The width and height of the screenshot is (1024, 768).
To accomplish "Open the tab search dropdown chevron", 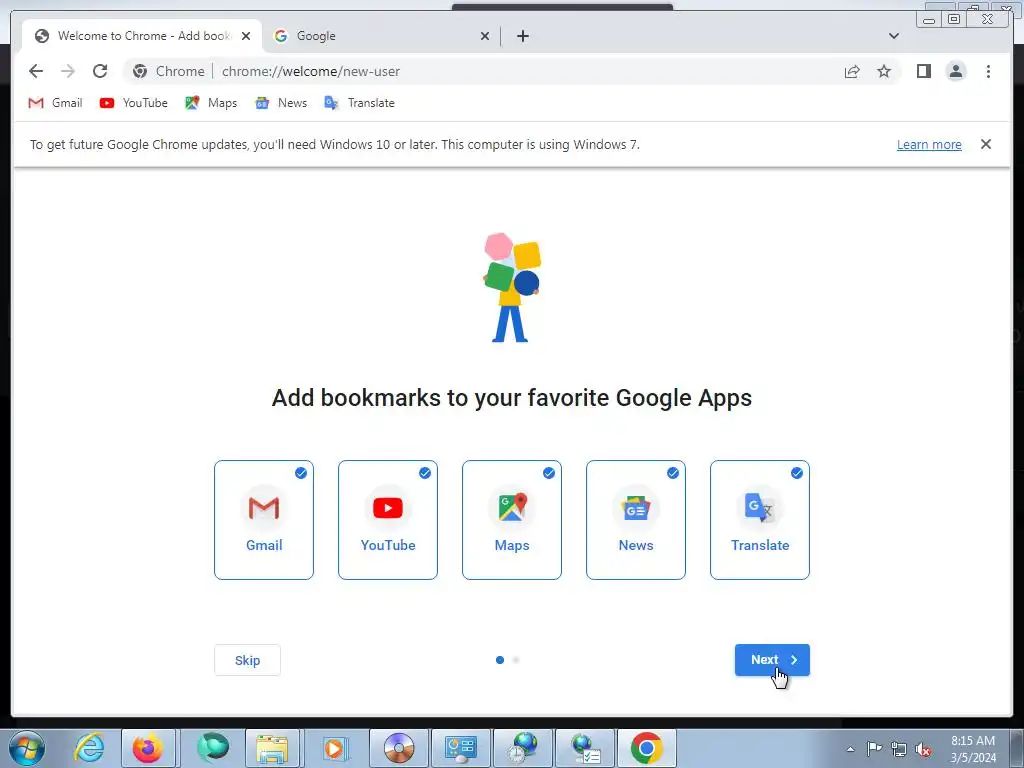I will (893, 36).
